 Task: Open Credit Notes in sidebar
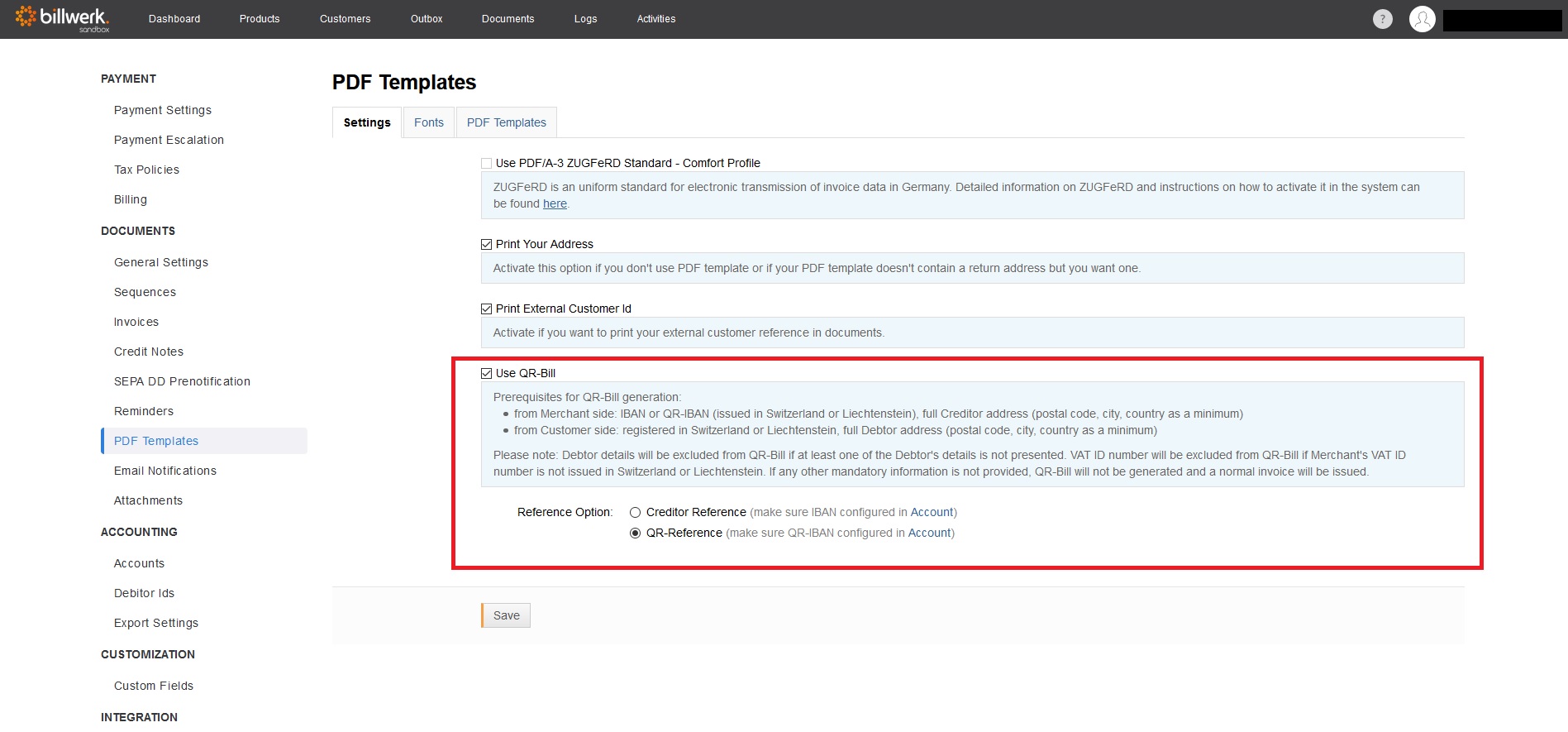(149, 352)
